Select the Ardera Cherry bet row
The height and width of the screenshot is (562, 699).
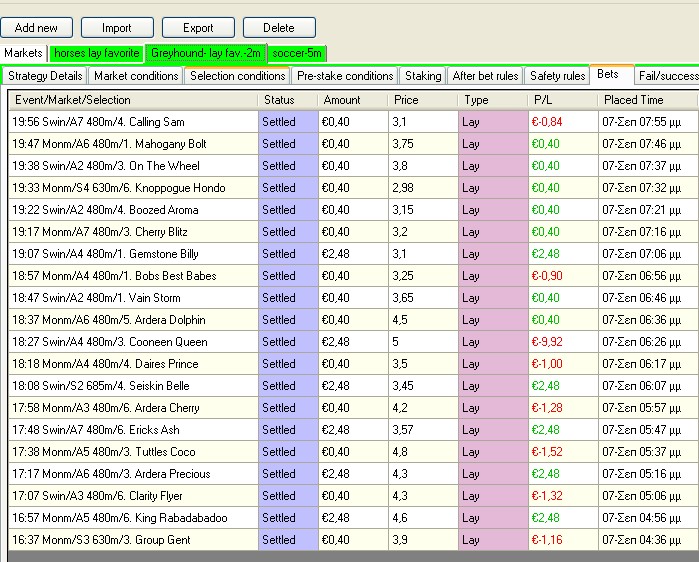(354, 408)
